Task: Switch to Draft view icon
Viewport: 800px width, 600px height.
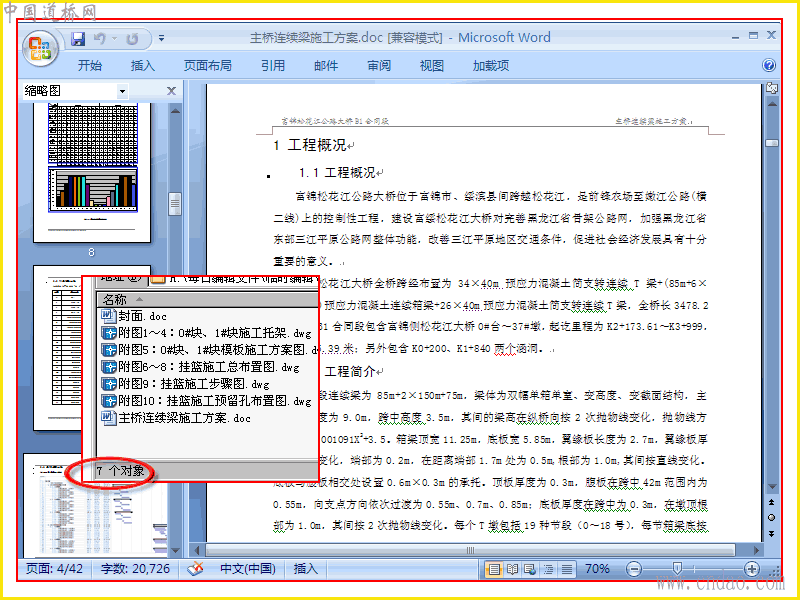Action: coord(566,569)
